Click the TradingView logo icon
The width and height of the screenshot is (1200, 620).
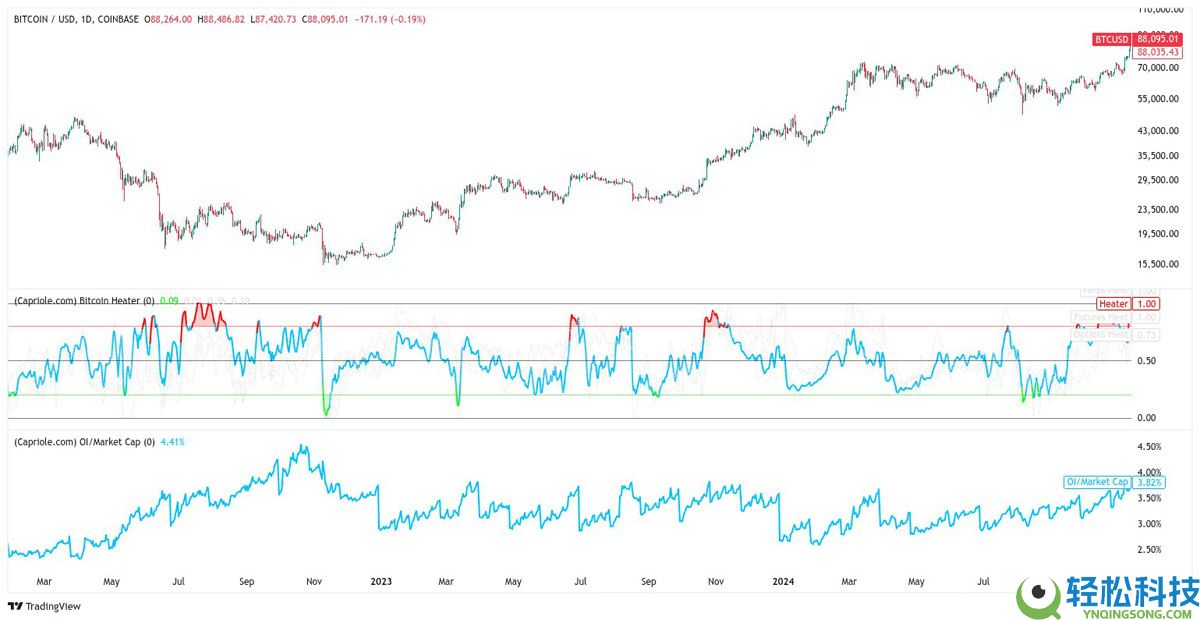(14, 606)
